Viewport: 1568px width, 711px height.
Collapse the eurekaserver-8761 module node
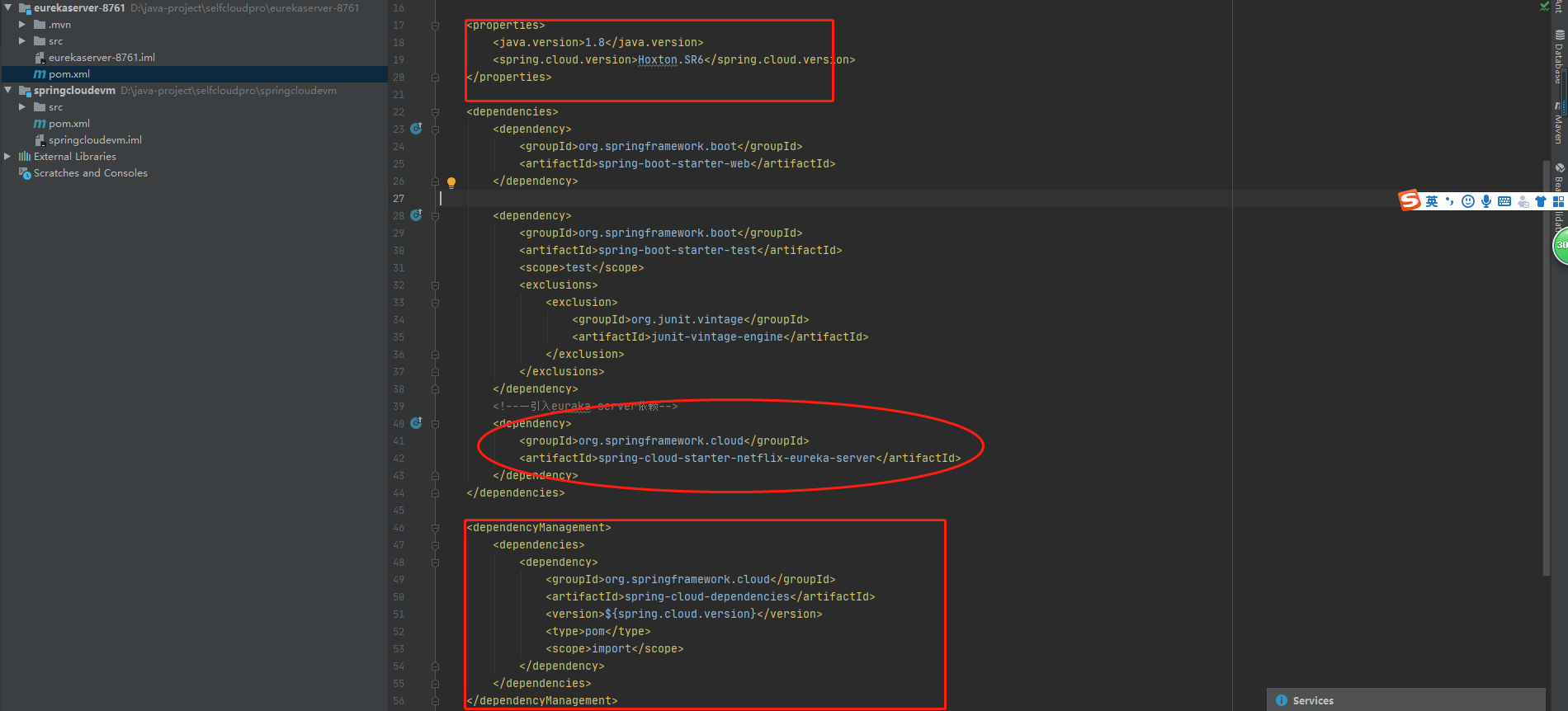(8, 7)
